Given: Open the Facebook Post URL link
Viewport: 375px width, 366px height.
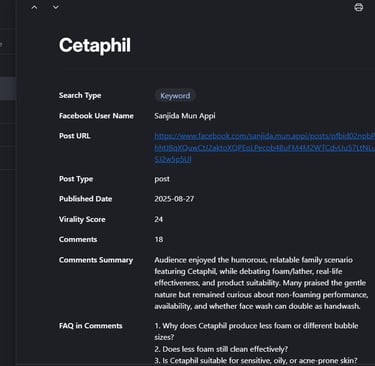Looking at the screenshot, I should pos(264,148).
